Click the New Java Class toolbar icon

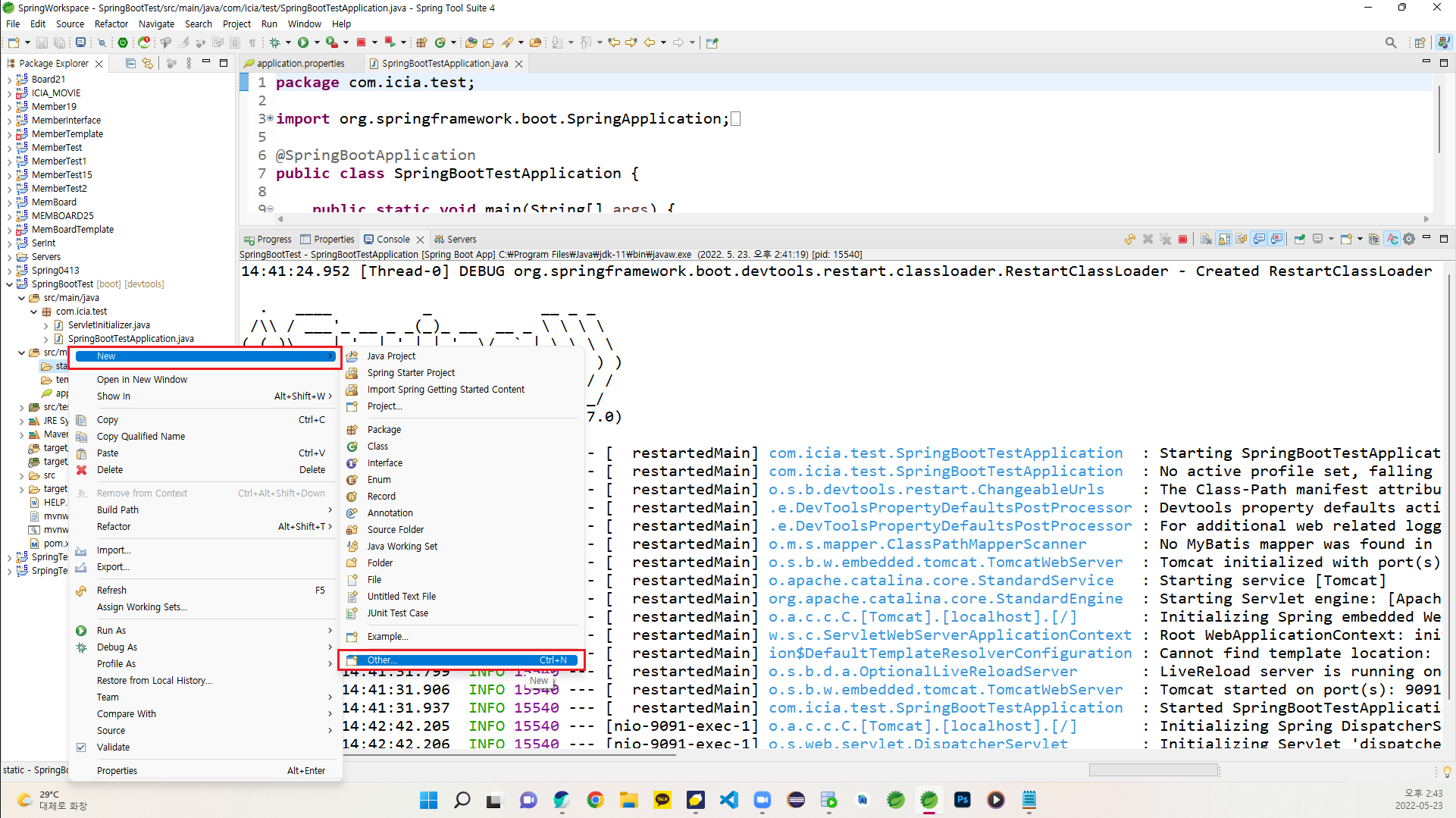tap(440, 43)
